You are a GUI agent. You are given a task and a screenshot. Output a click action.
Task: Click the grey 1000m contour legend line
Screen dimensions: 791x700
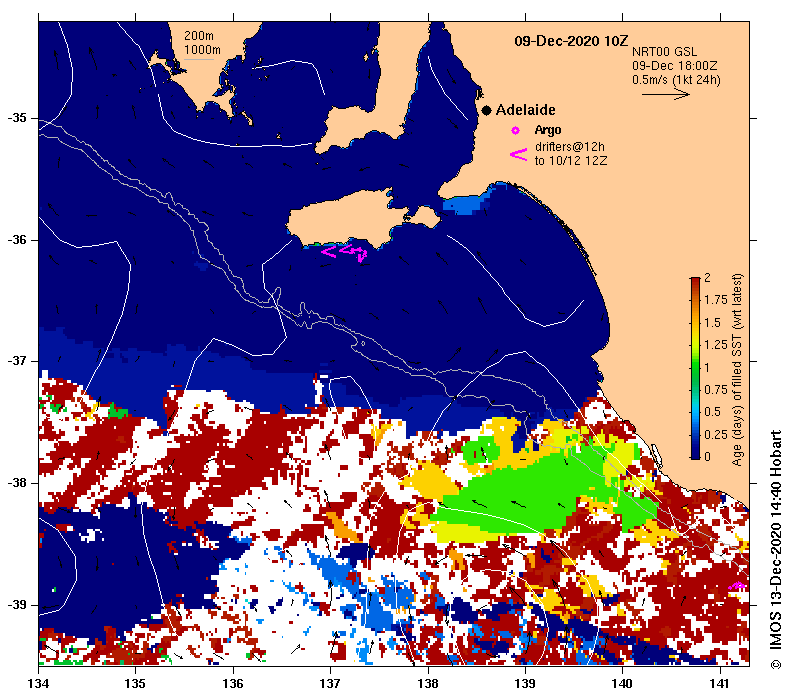198,60
